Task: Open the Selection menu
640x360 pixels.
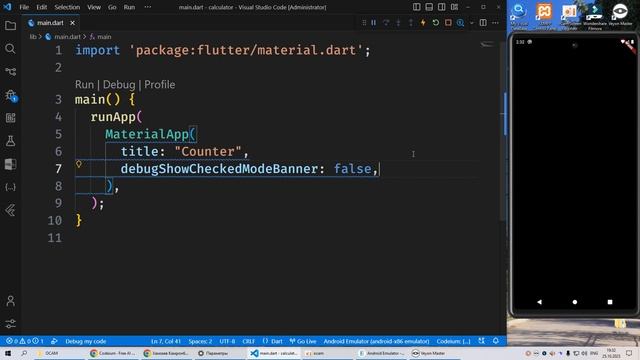Action: click(x=67, y=7)
